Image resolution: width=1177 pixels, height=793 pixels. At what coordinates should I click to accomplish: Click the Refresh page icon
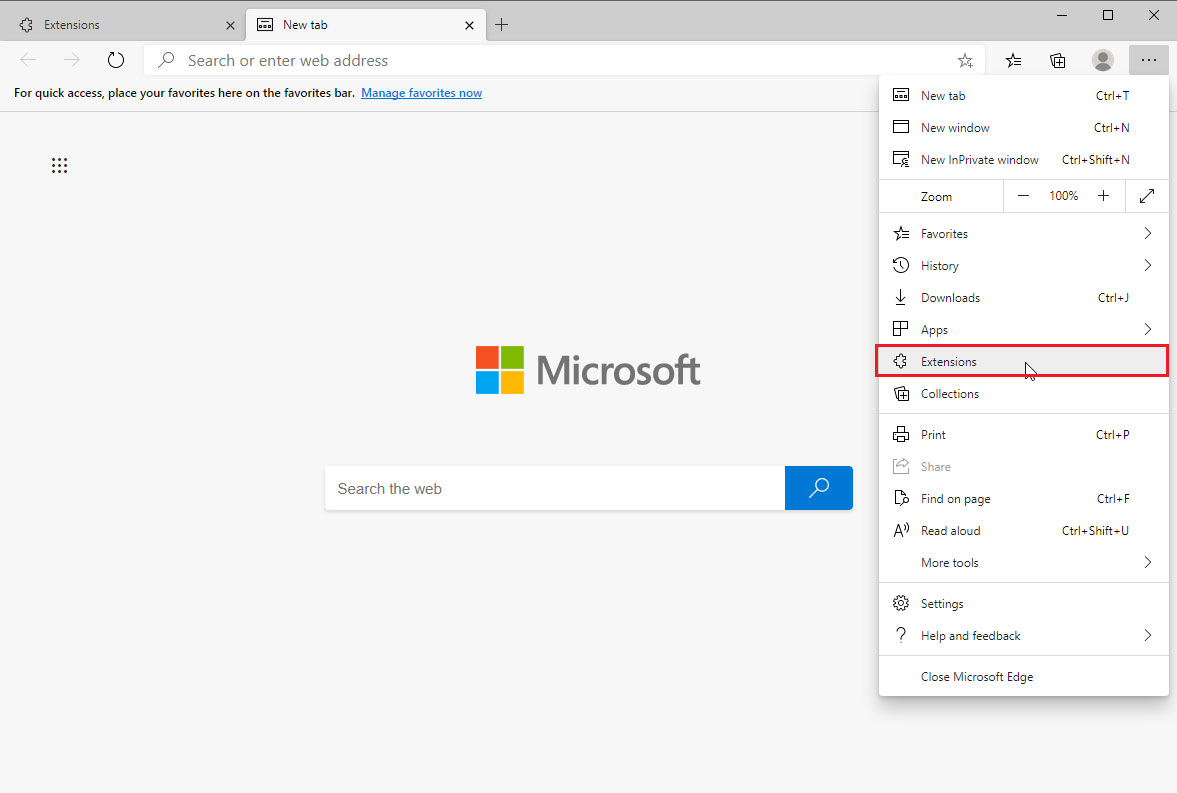point(116,60)
